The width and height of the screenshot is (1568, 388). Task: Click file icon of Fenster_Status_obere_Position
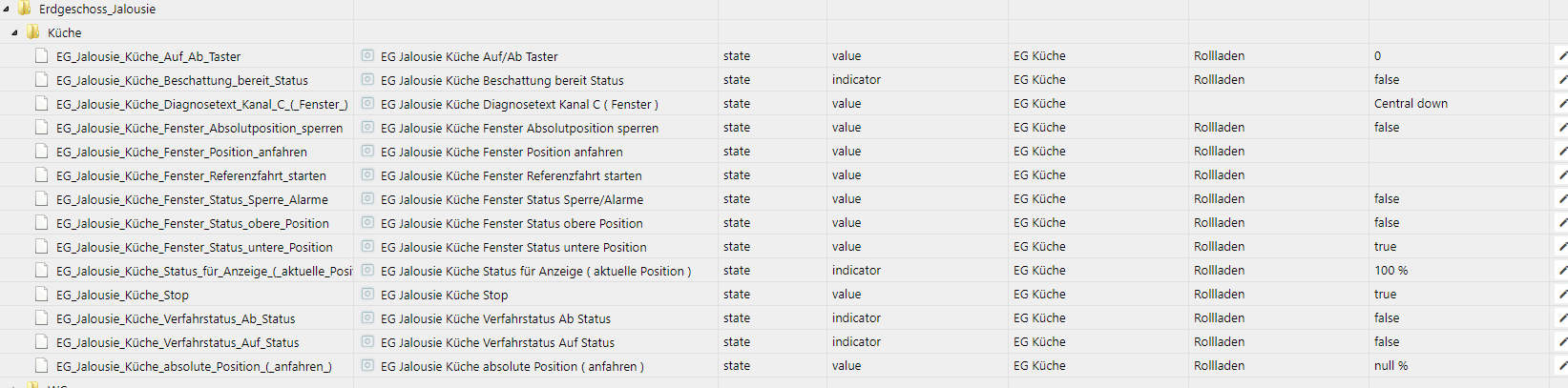tap(41, 223)
